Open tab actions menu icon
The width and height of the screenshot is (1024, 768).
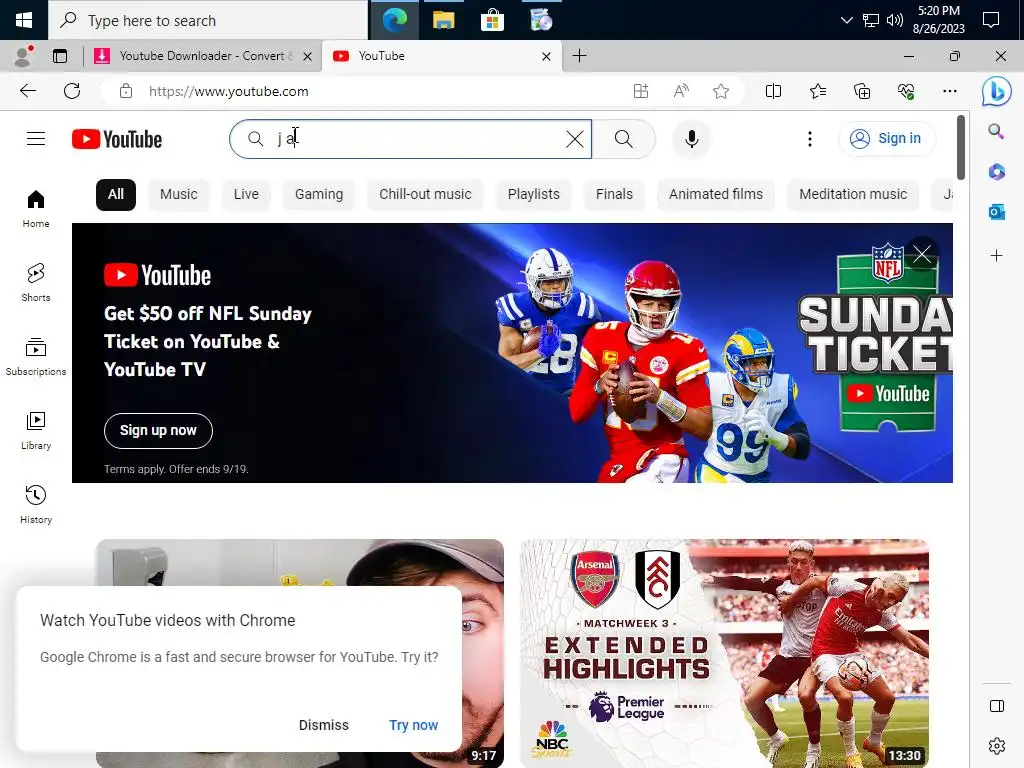(60, 56)
